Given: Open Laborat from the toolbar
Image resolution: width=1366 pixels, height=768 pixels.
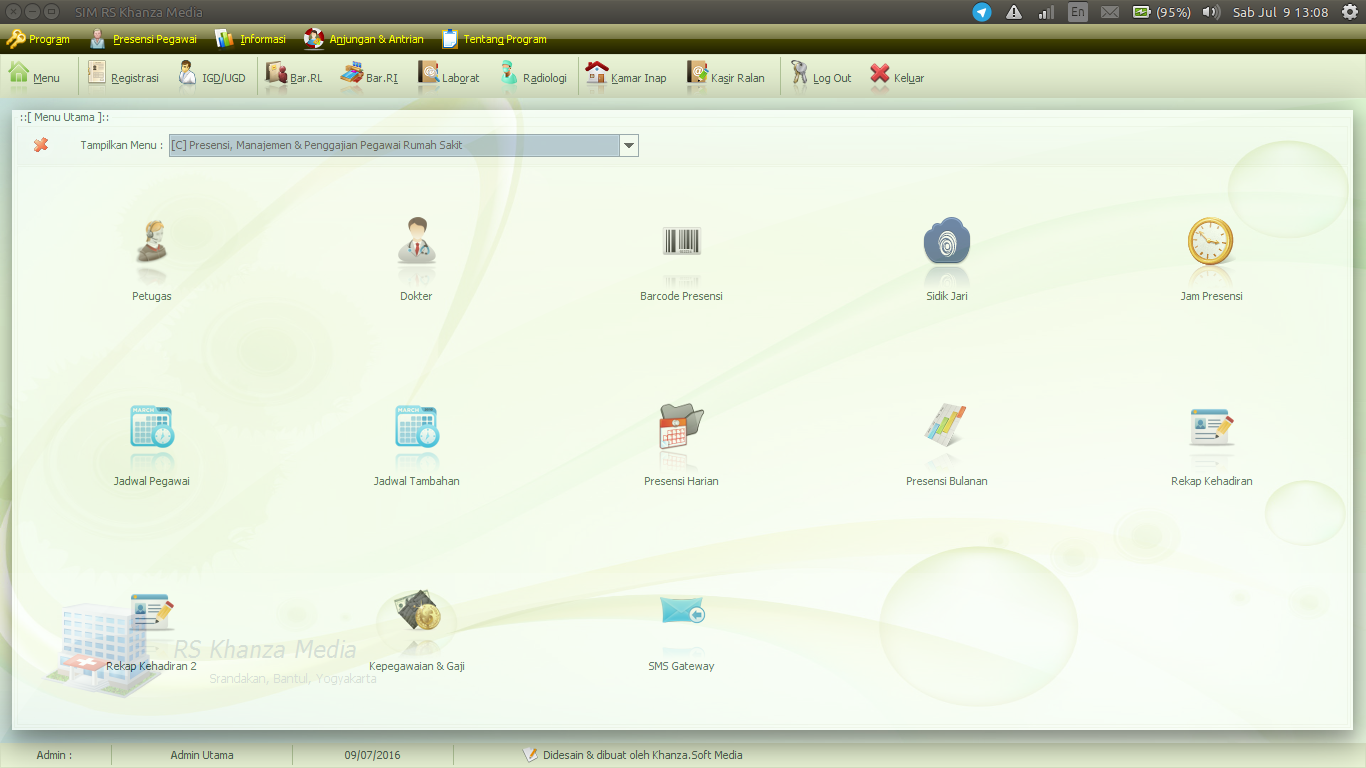Looking at the screenshot, I should click(x=447, y=76).
